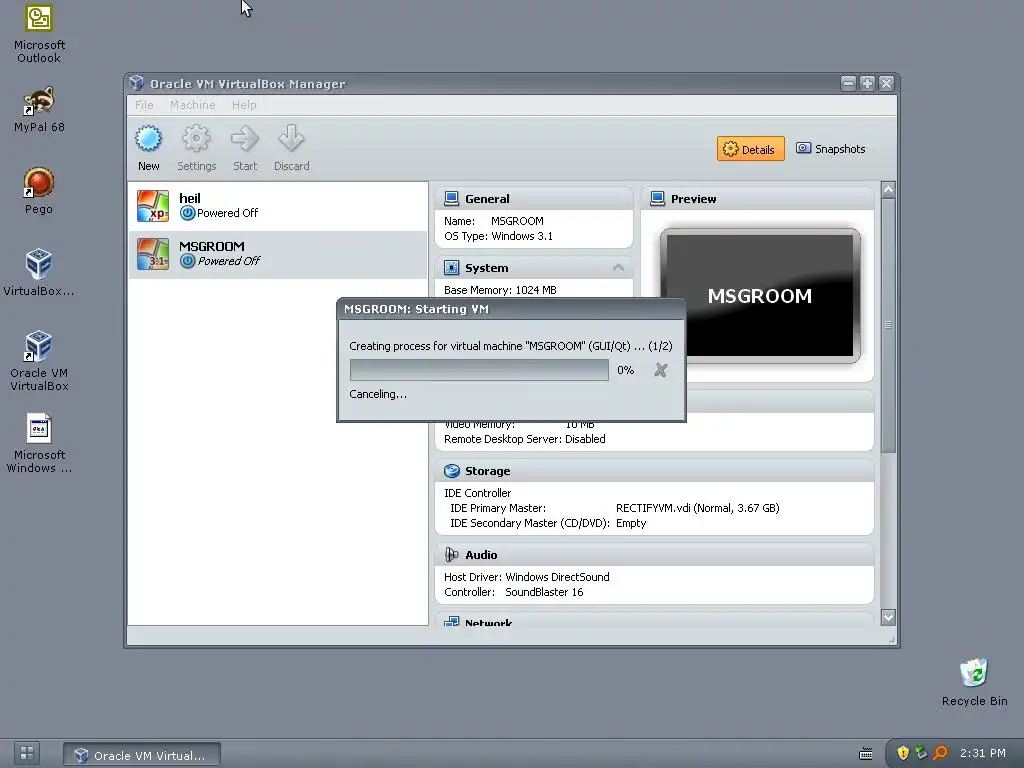Click the Start arrow toolbar icon
This screenshot has width=1024, height=768.
coord(245,139)
